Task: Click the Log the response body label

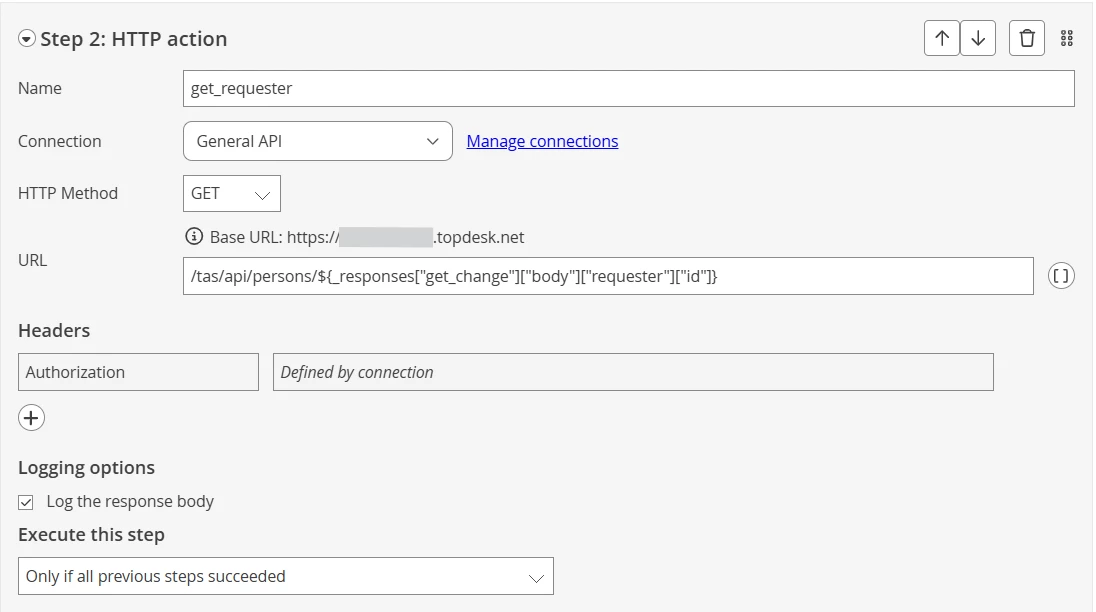Action: (130, 502)
